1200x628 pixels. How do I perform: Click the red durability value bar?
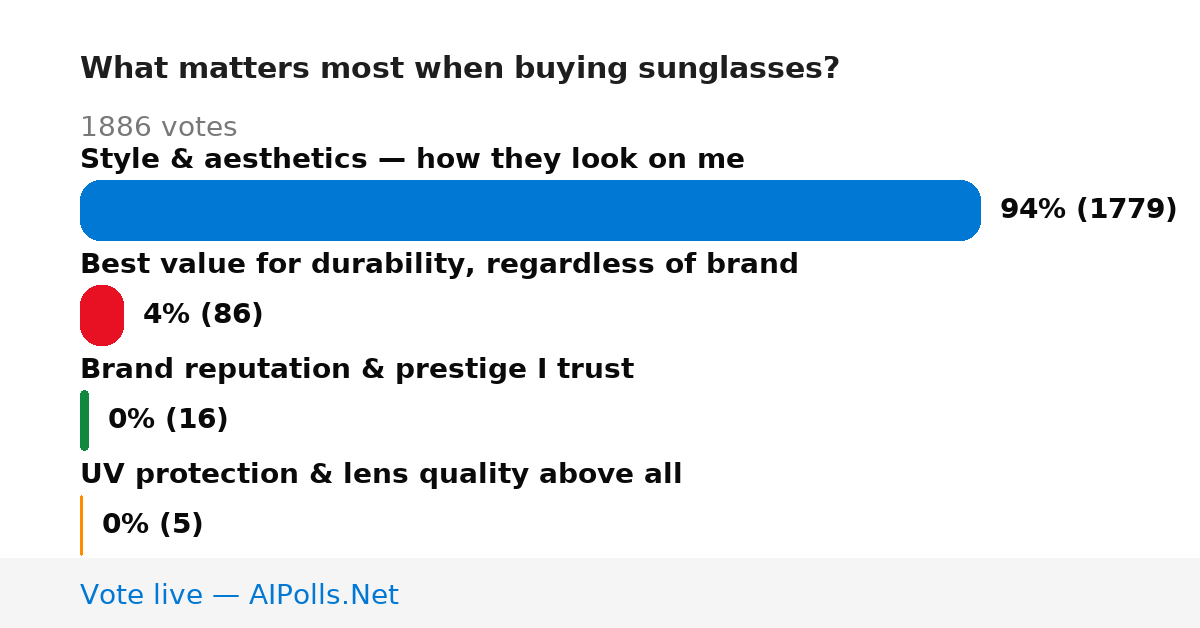[x=102, y=315]
